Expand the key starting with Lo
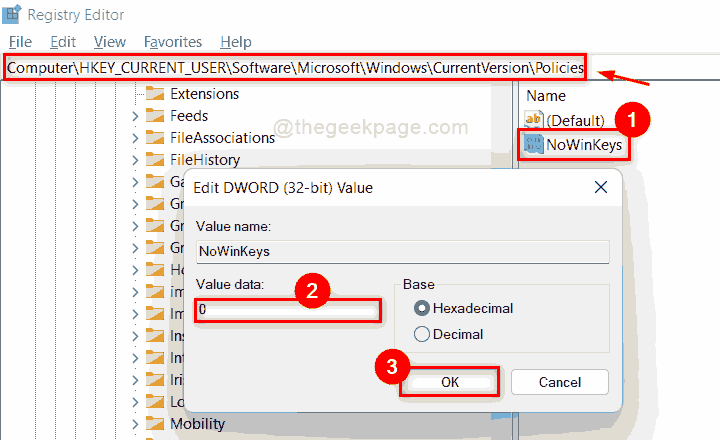 click(135, 402)
